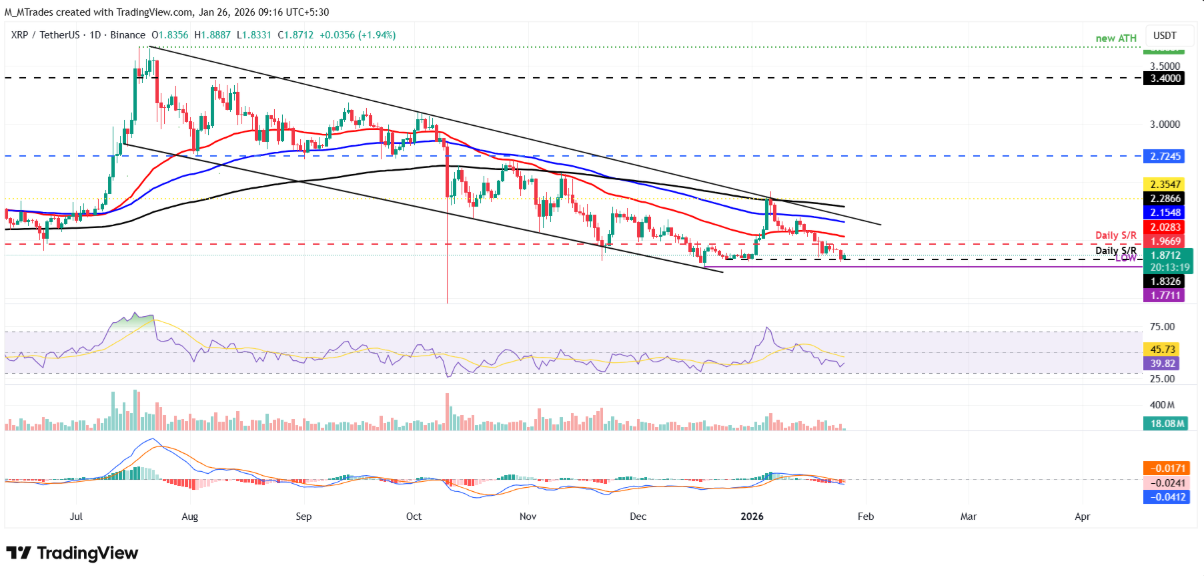
Task: Click the yellow 2.3547 price swatch
Action: tap(1163, 184)
